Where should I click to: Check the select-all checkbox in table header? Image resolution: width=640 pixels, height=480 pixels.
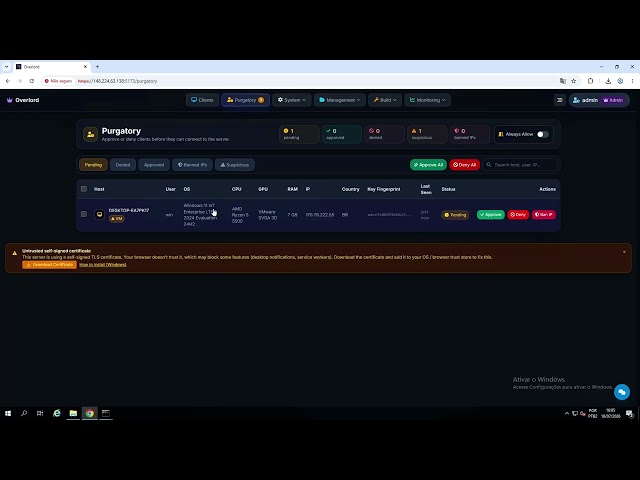84,189
